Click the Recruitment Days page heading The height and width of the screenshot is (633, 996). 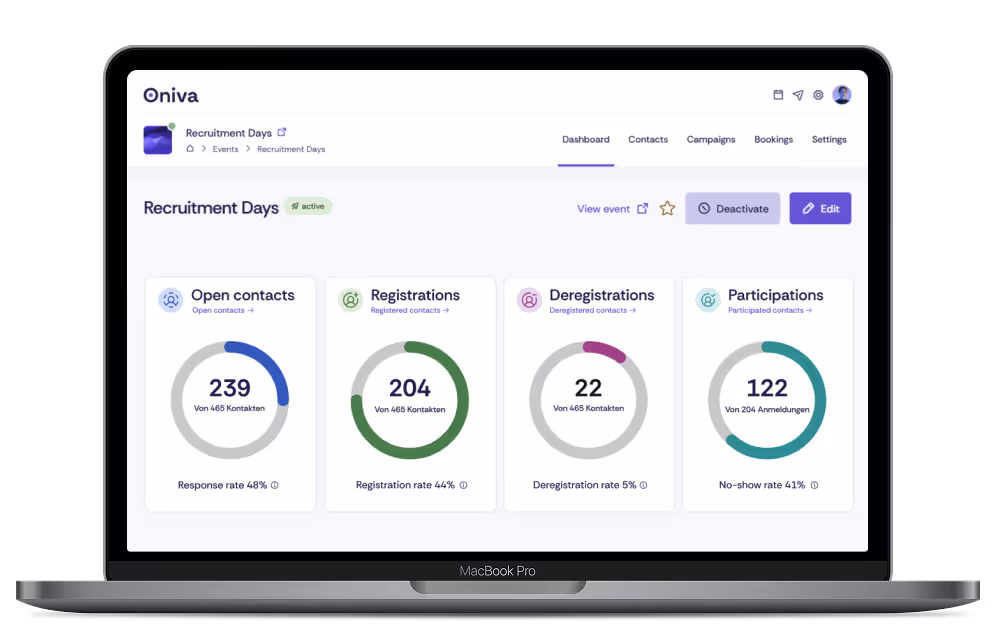[x=211, y=208]
